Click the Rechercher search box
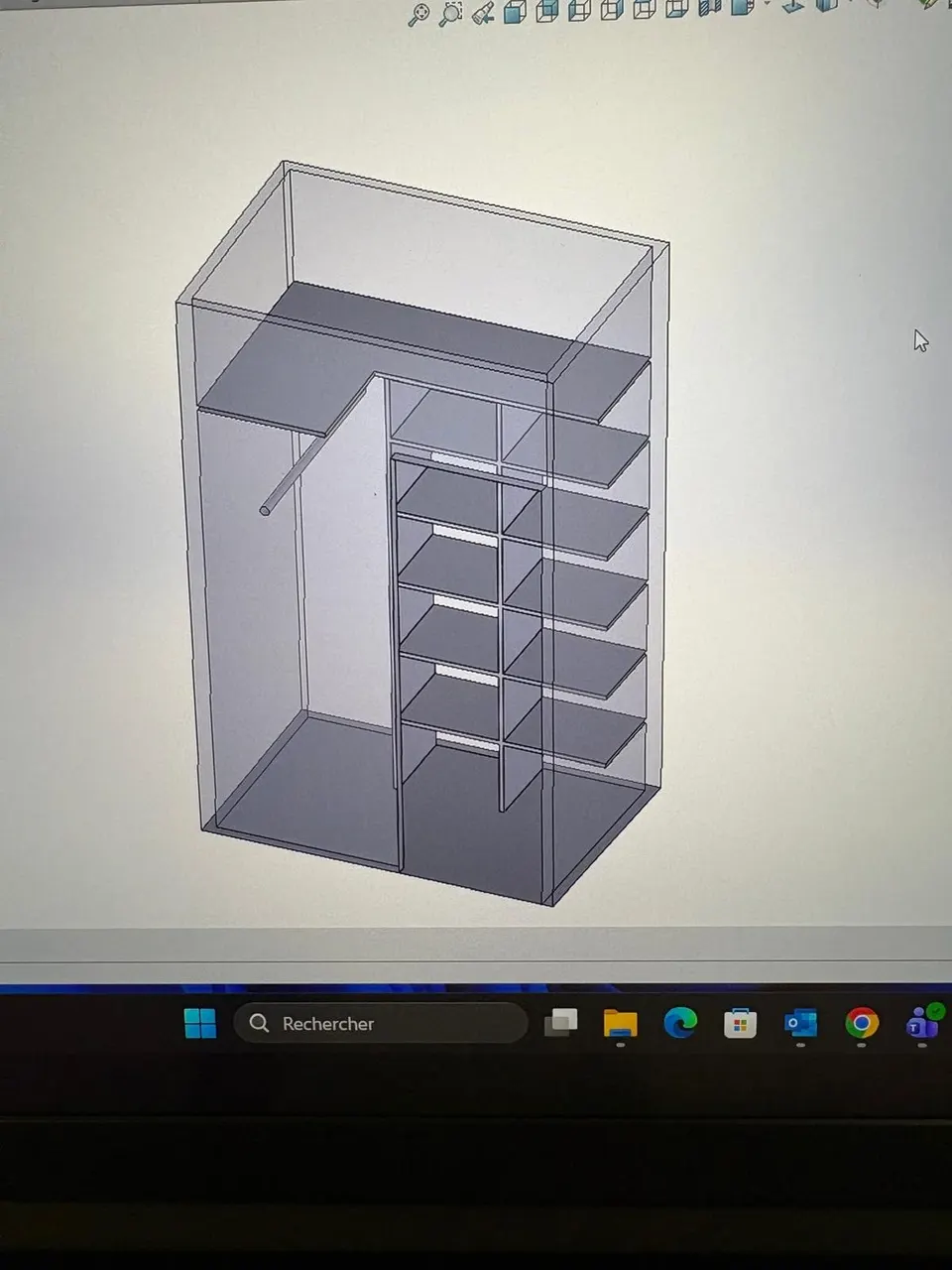Image resolution: width=952 pixels, height=1270 pixels. (x=381, y=1023)
